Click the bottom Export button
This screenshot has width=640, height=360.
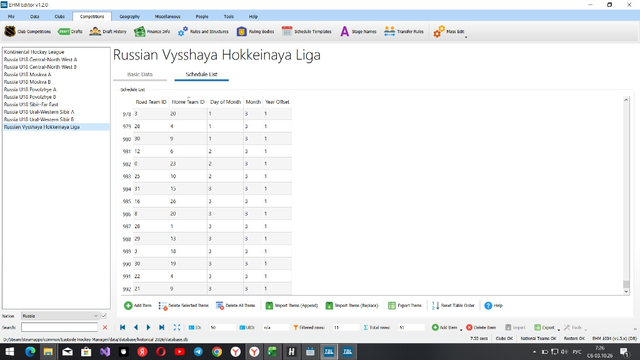(544, 327)
